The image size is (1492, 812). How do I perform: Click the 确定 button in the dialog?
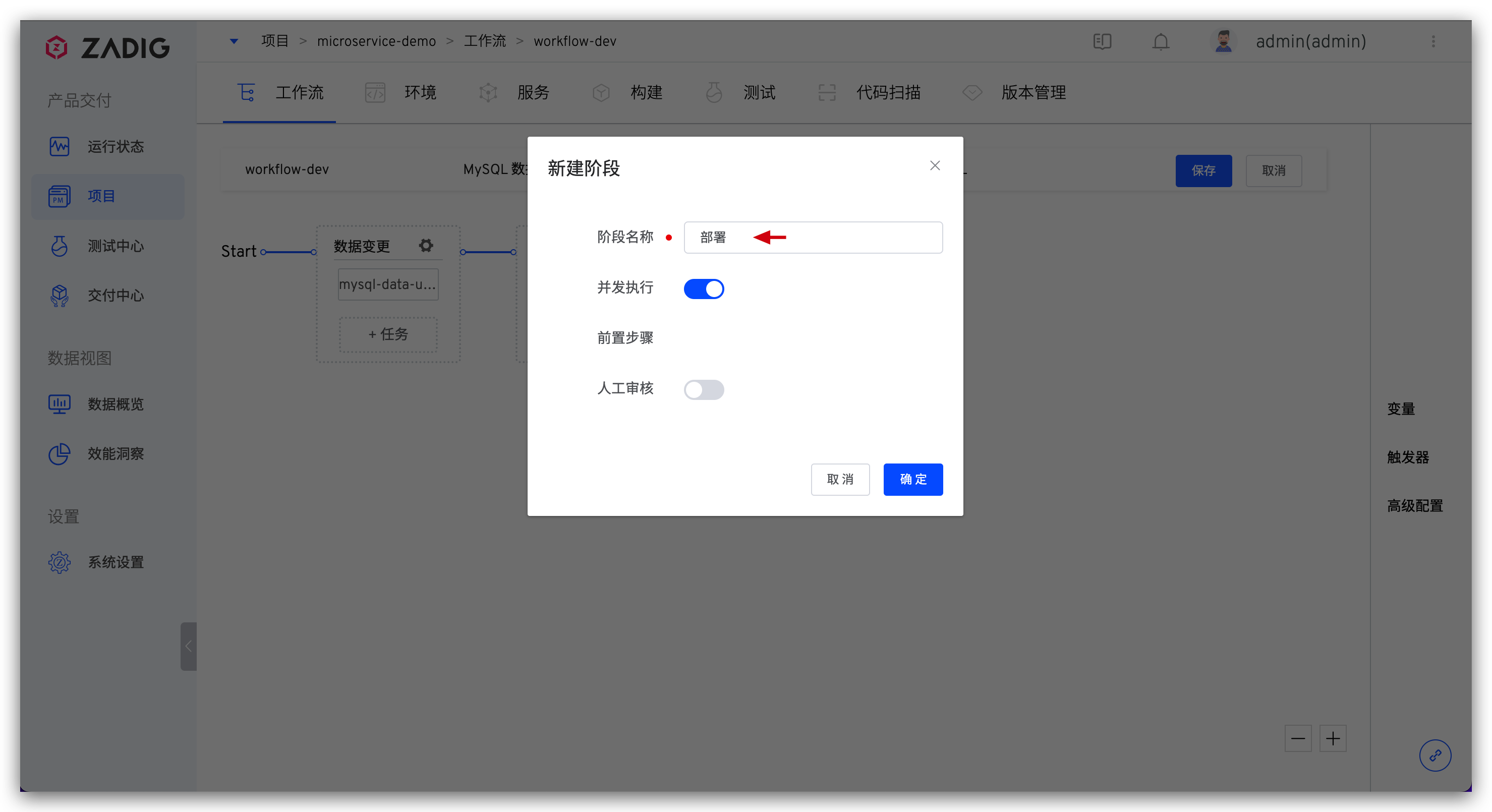coord(913,479)
